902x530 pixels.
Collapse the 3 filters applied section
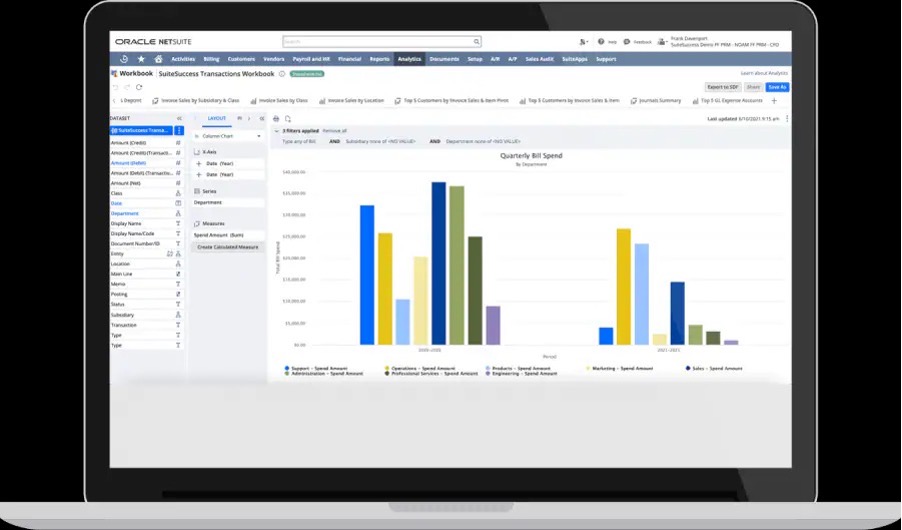[276, 131]
